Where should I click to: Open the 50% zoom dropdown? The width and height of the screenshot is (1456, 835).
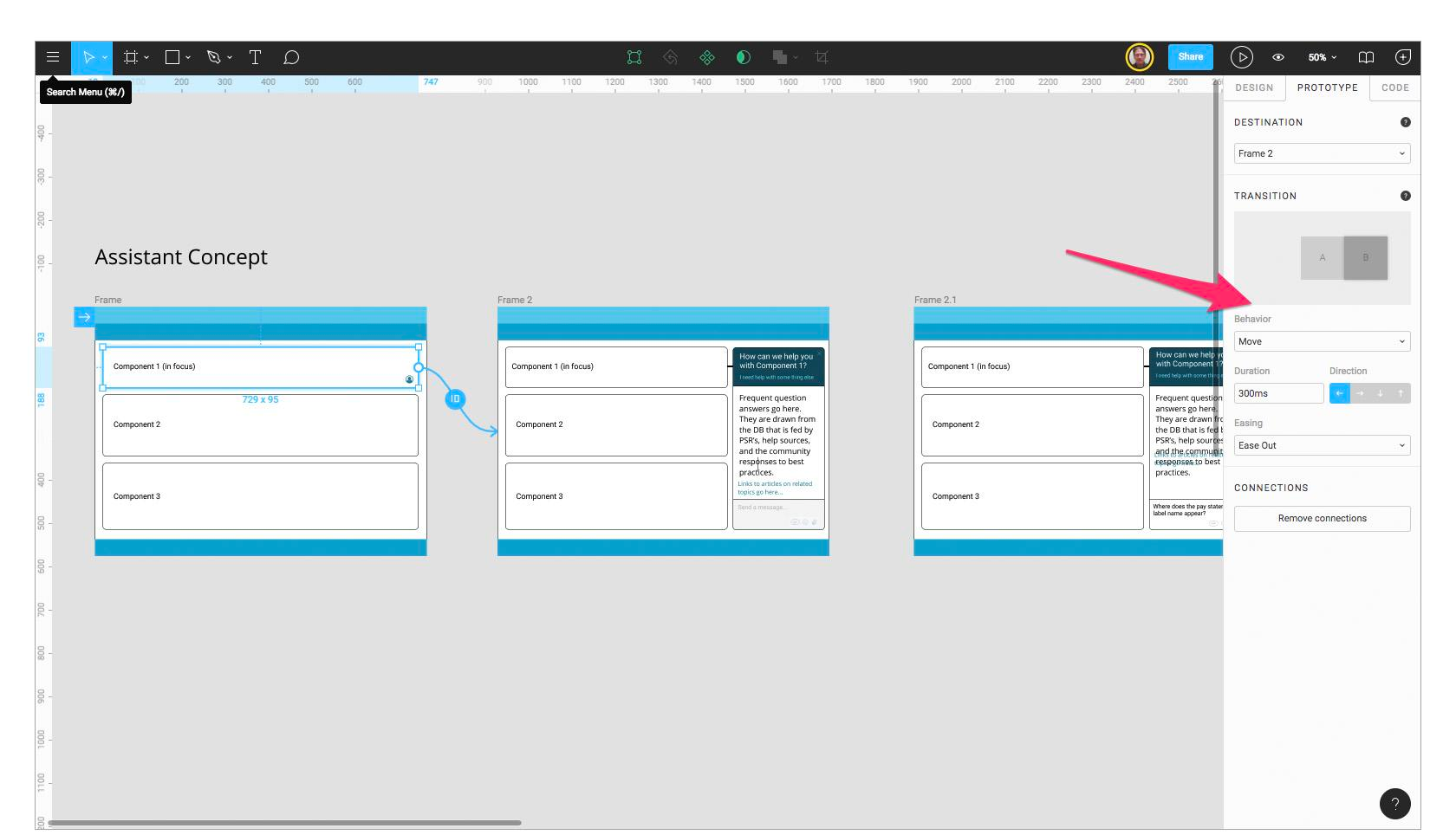click(1323, 57)
